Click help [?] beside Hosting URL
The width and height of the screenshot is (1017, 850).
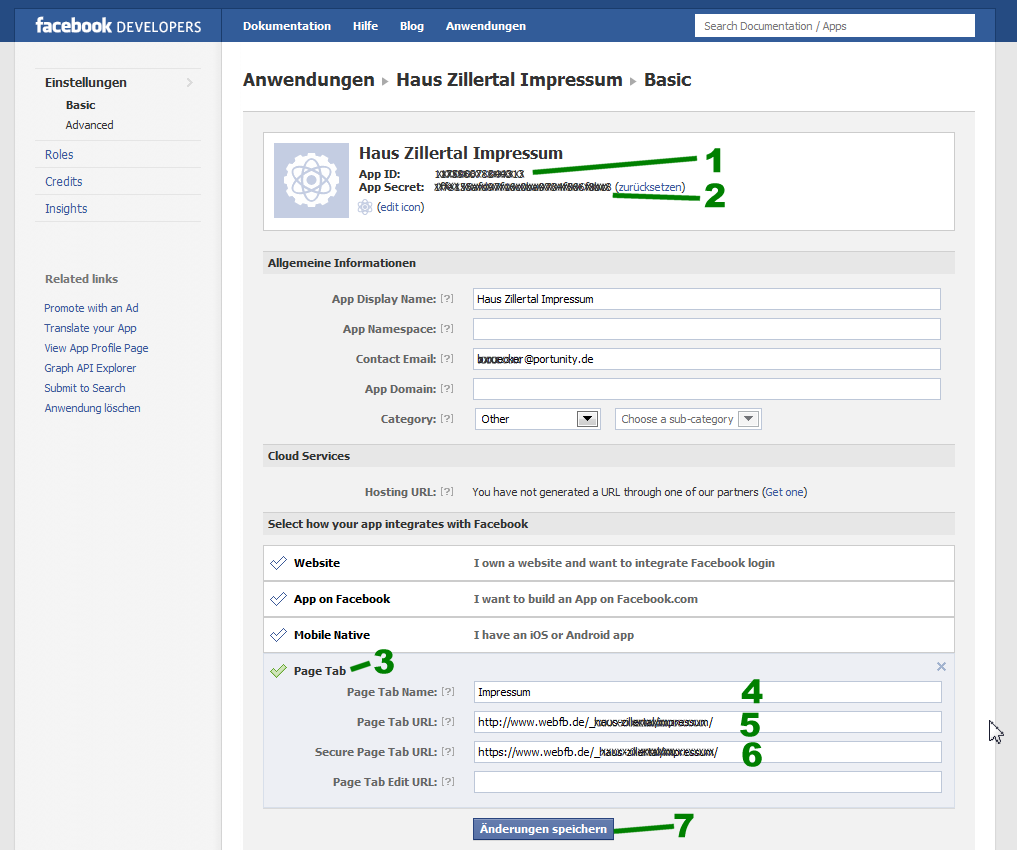tap(447, 492)
